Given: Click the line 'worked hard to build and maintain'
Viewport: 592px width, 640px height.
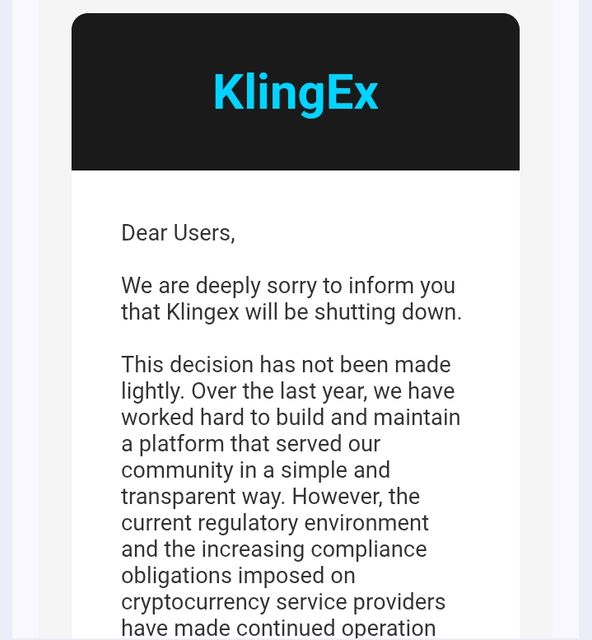Looking at the screenshot, I should coord(291,418).
